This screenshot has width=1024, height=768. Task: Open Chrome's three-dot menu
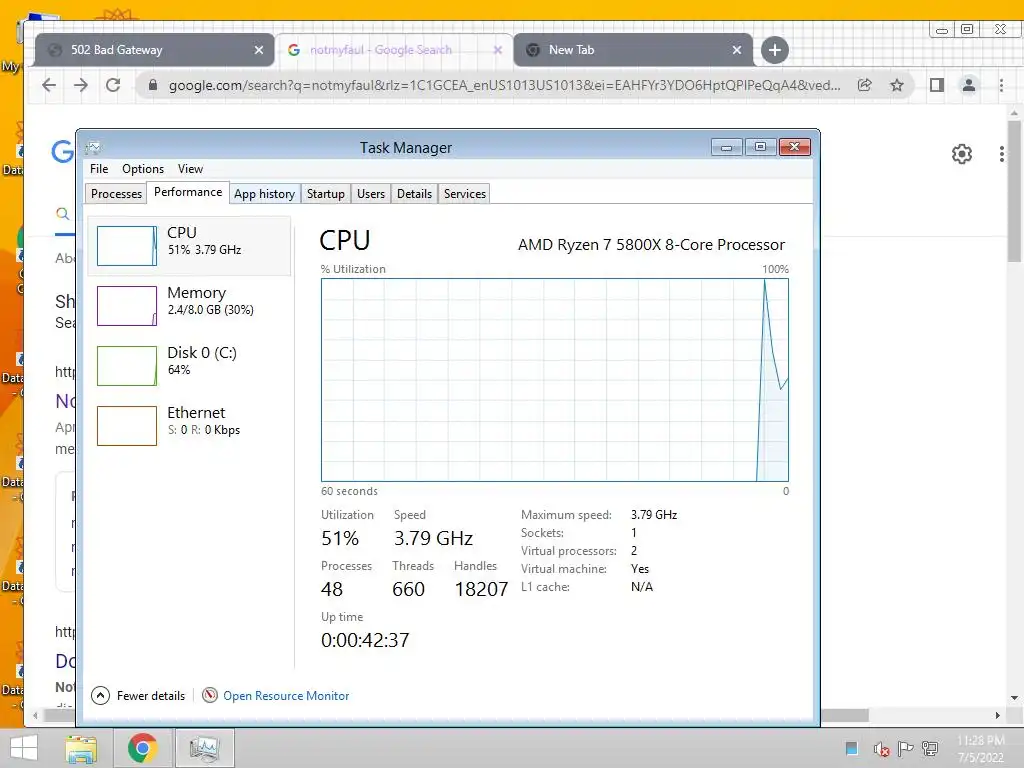click(1001, 85)
